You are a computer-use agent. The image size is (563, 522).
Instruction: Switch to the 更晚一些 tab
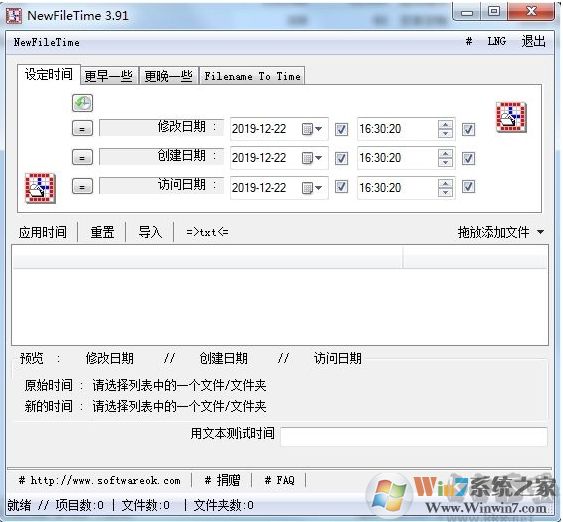click(x=168, y=76)
